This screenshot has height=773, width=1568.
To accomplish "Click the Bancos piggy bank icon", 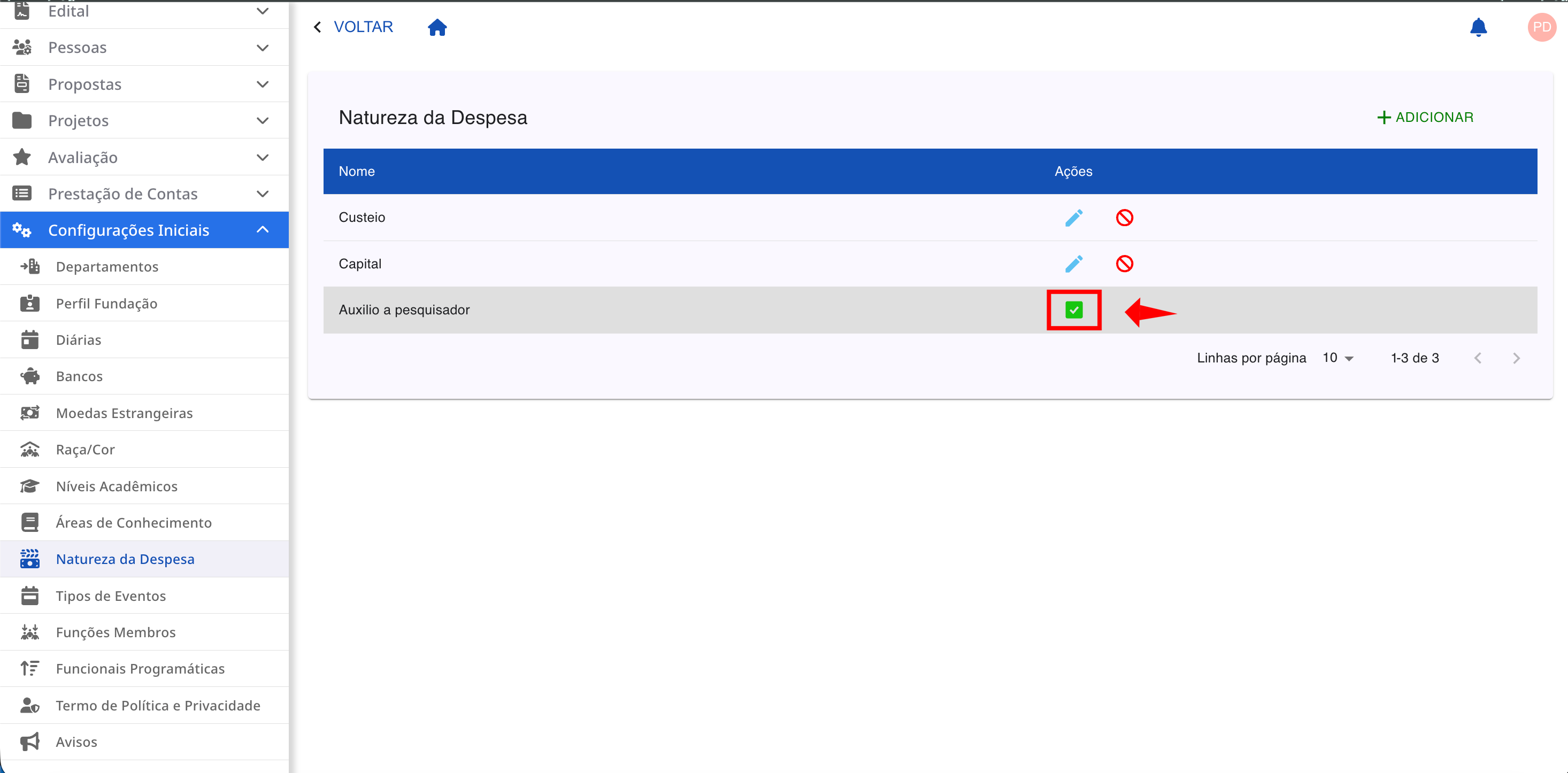I will click(30, 376).
